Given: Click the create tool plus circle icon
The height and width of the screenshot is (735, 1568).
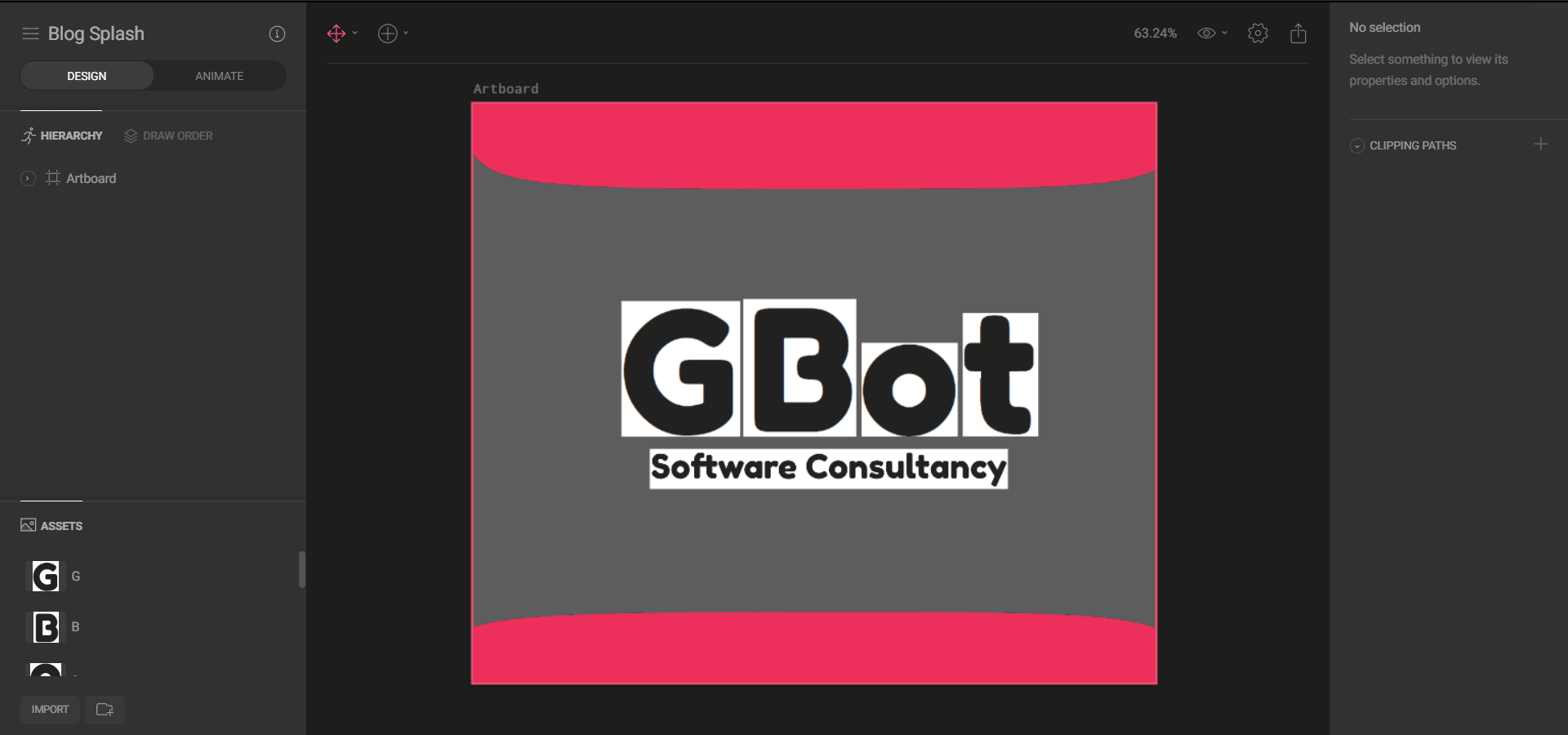Looking at the screenshot, I should point(387,33).
